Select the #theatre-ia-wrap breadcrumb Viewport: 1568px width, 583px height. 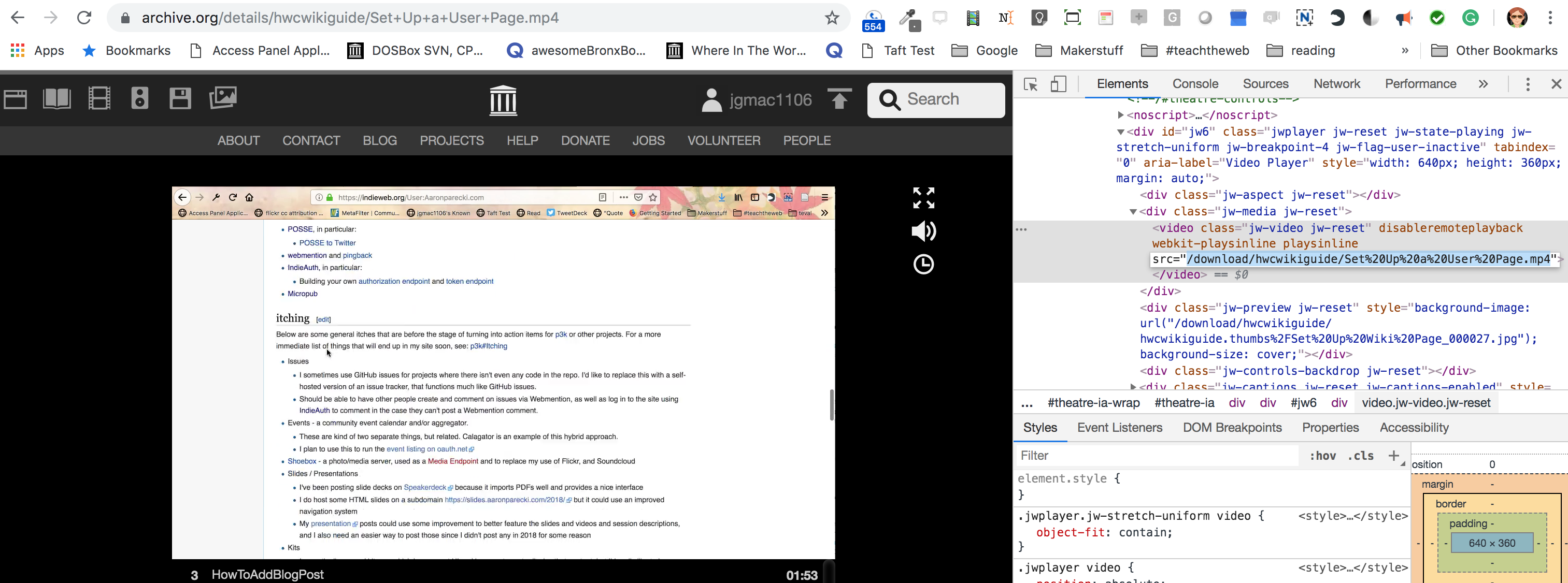(x=1093, y=403)
